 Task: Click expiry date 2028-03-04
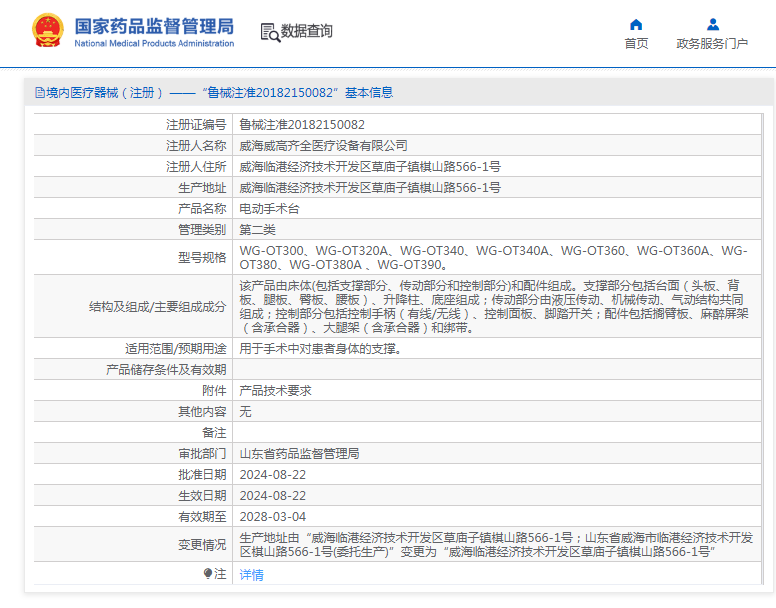click(x=273, y=516)
